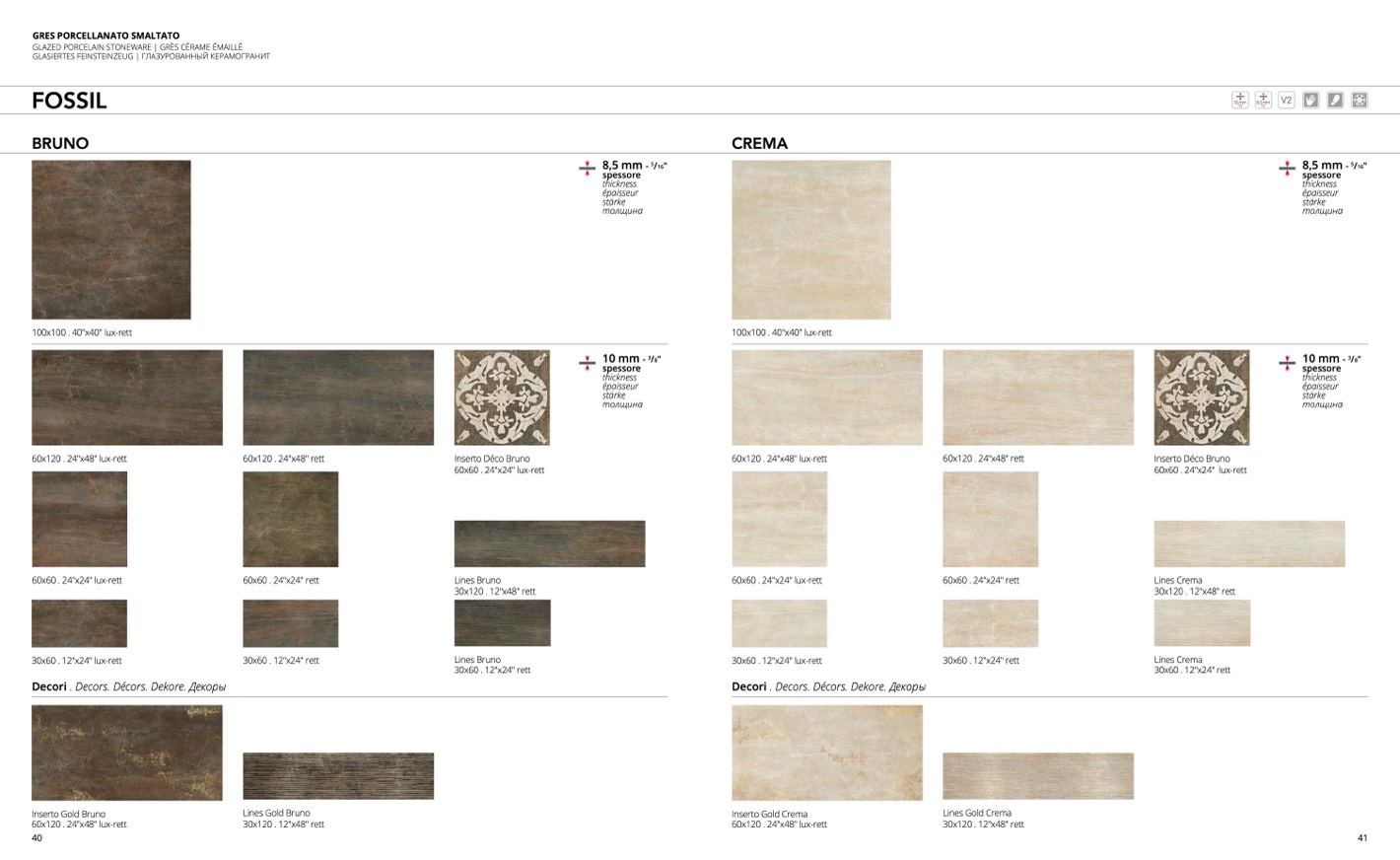Viewport: 1400px width, 860px height.
Task: Click the Inserto Gold Bruno decor tile
Action: pos(127,752)
